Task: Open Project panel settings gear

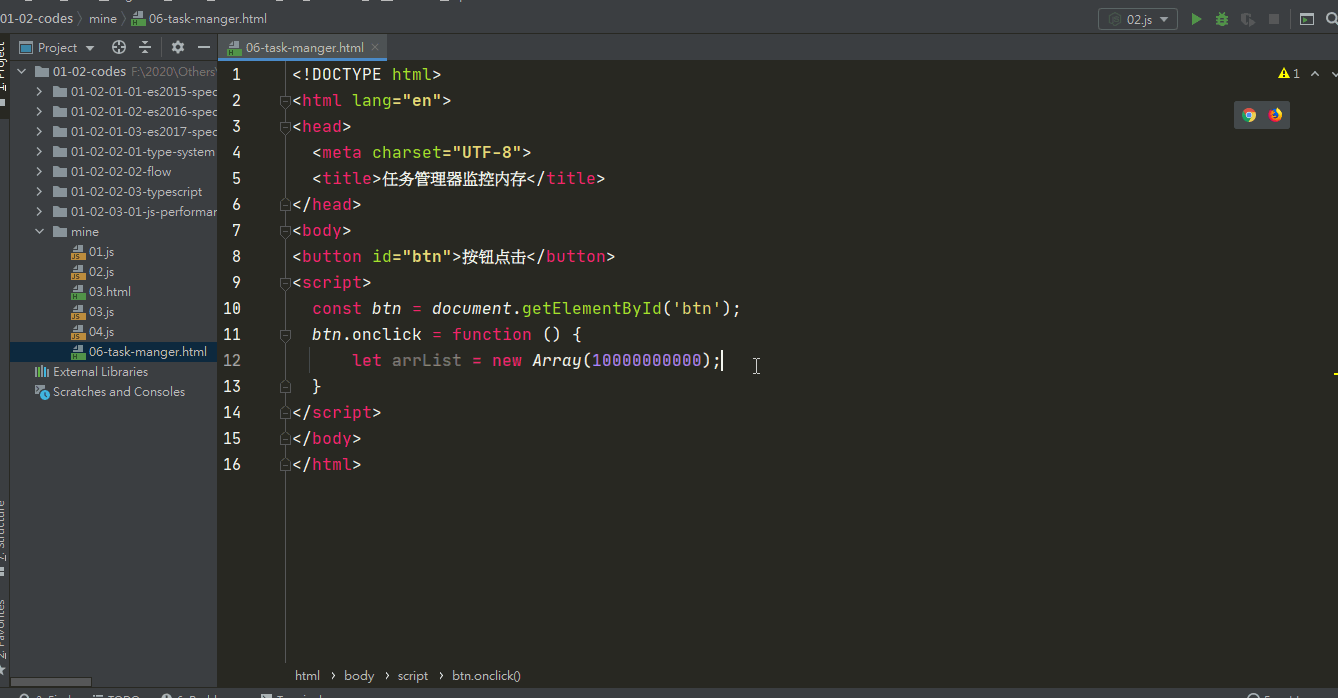Action: click(x=178, y=47)
